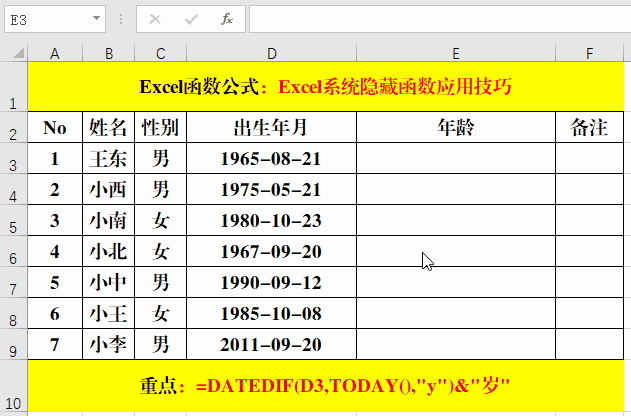Select date cell '1975-05-21'
631x416 pixels.
272,189
